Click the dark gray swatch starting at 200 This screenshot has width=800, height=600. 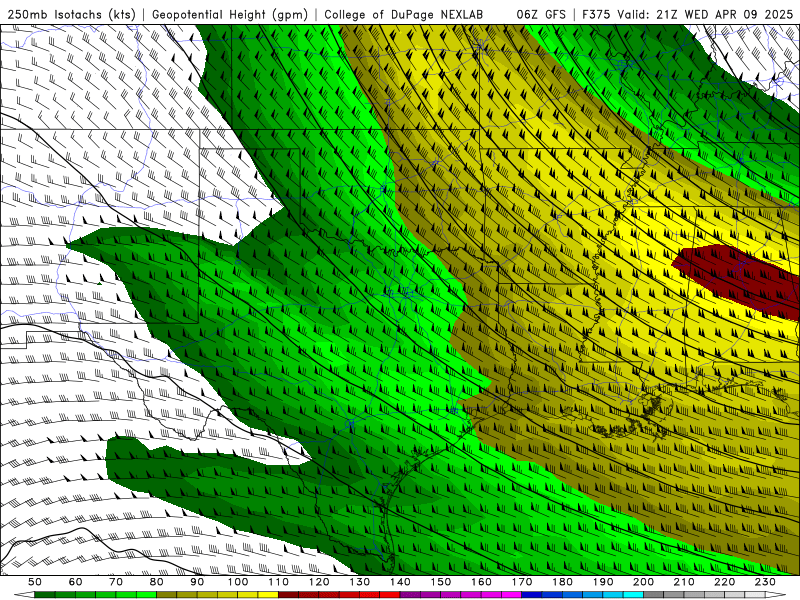(x=654, y=595)
